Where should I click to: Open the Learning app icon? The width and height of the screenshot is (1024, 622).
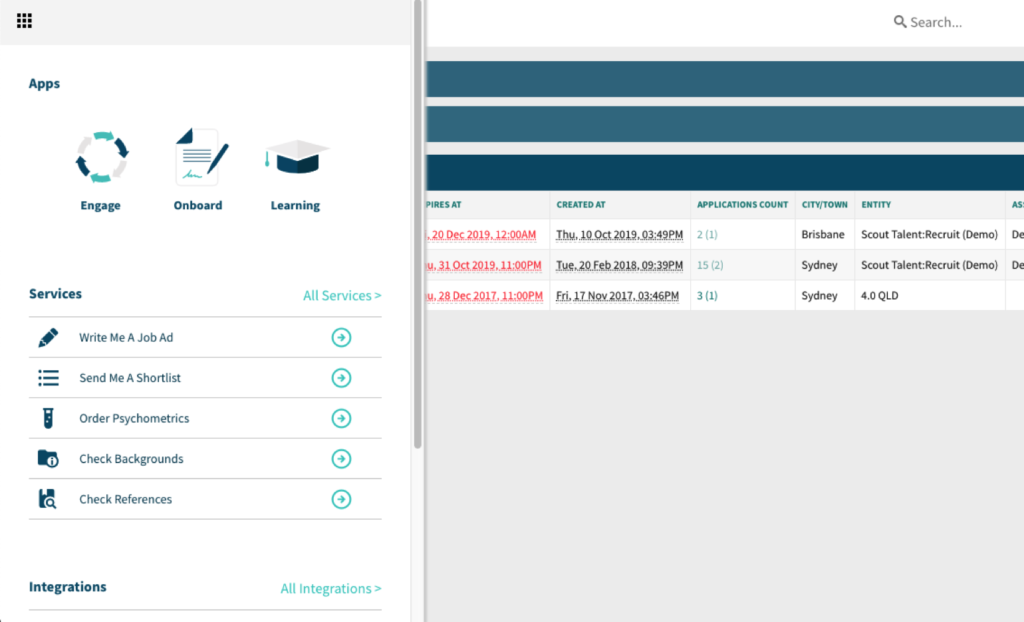click(294, 155)
